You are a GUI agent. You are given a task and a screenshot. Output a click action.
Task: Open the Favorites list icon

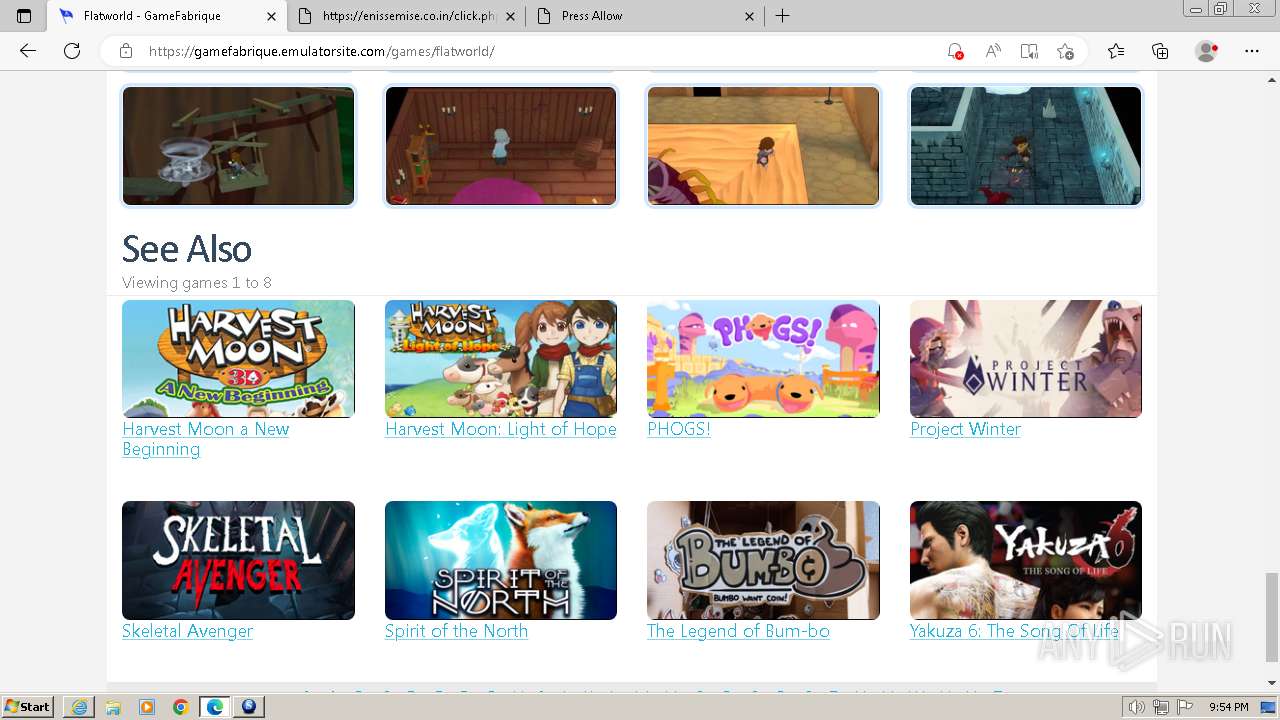pos(1116,51)
